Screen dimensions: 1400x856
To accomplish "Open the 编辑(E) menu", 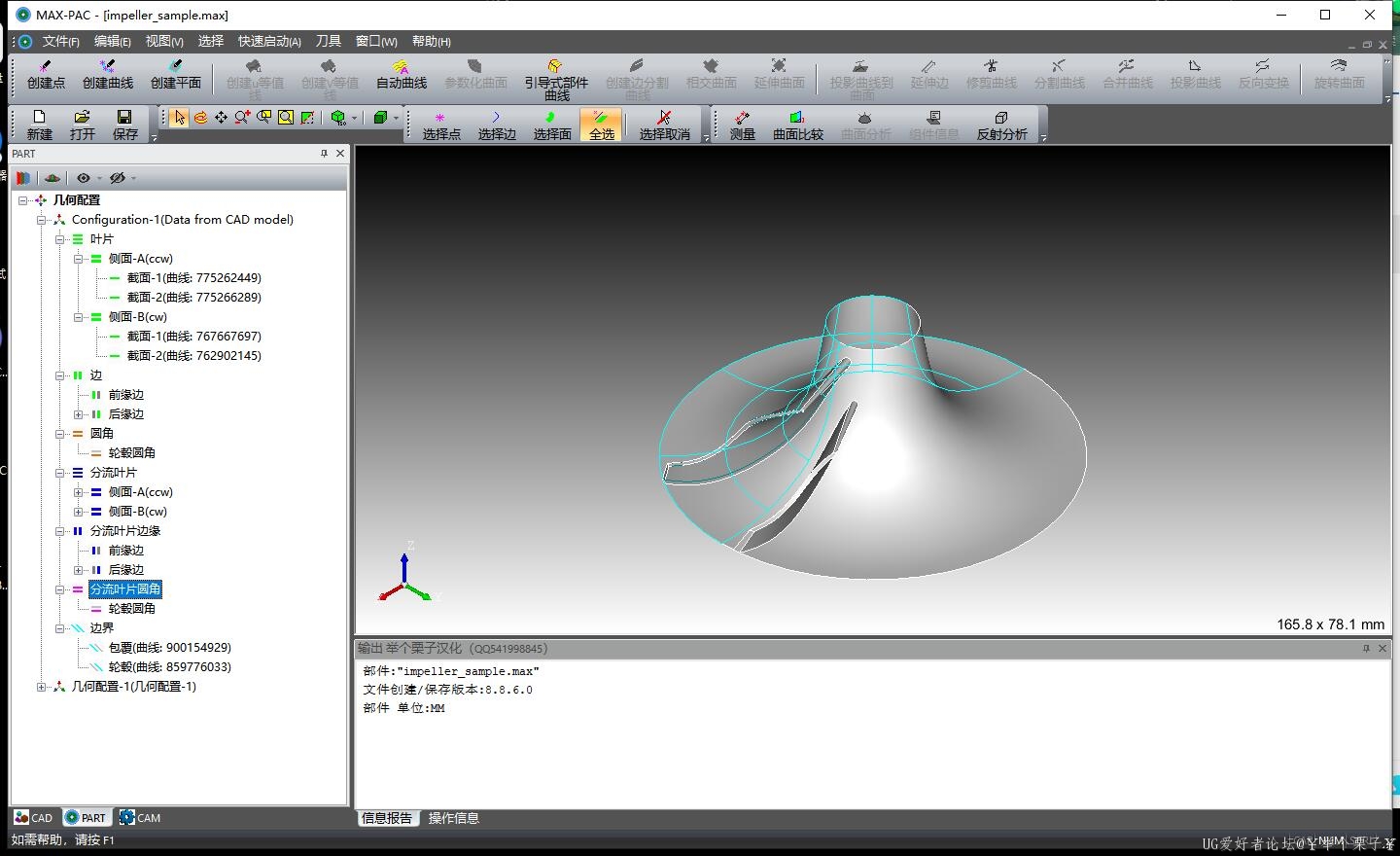I will [113, 41].
